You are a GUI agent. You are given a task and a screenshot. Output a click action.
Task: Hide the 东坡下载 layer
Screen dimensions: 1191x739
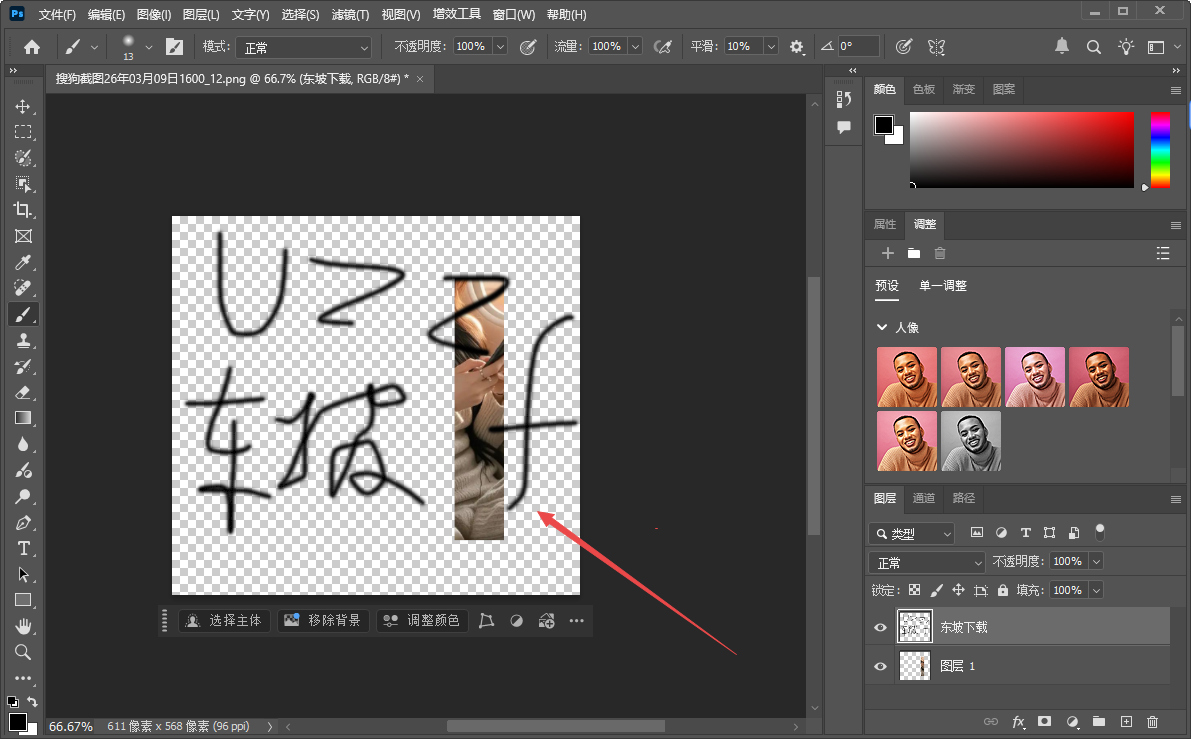pos(880,627)
